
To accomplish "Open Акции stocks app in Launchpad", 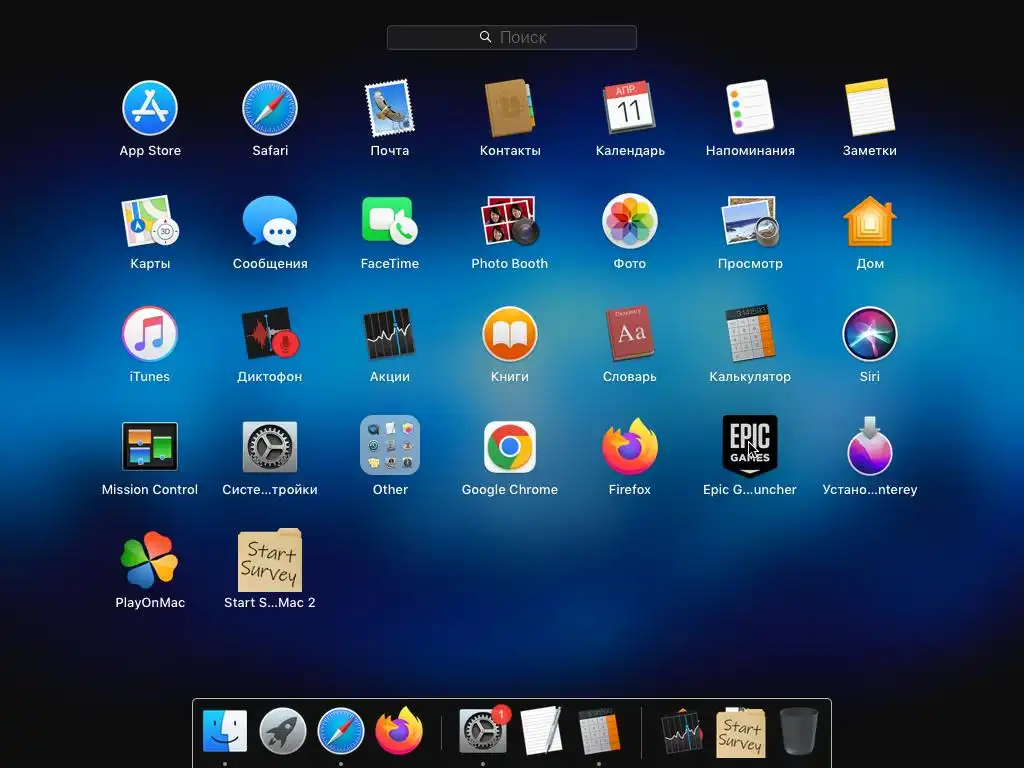I will pyautogui.click(x=390, y=334).
